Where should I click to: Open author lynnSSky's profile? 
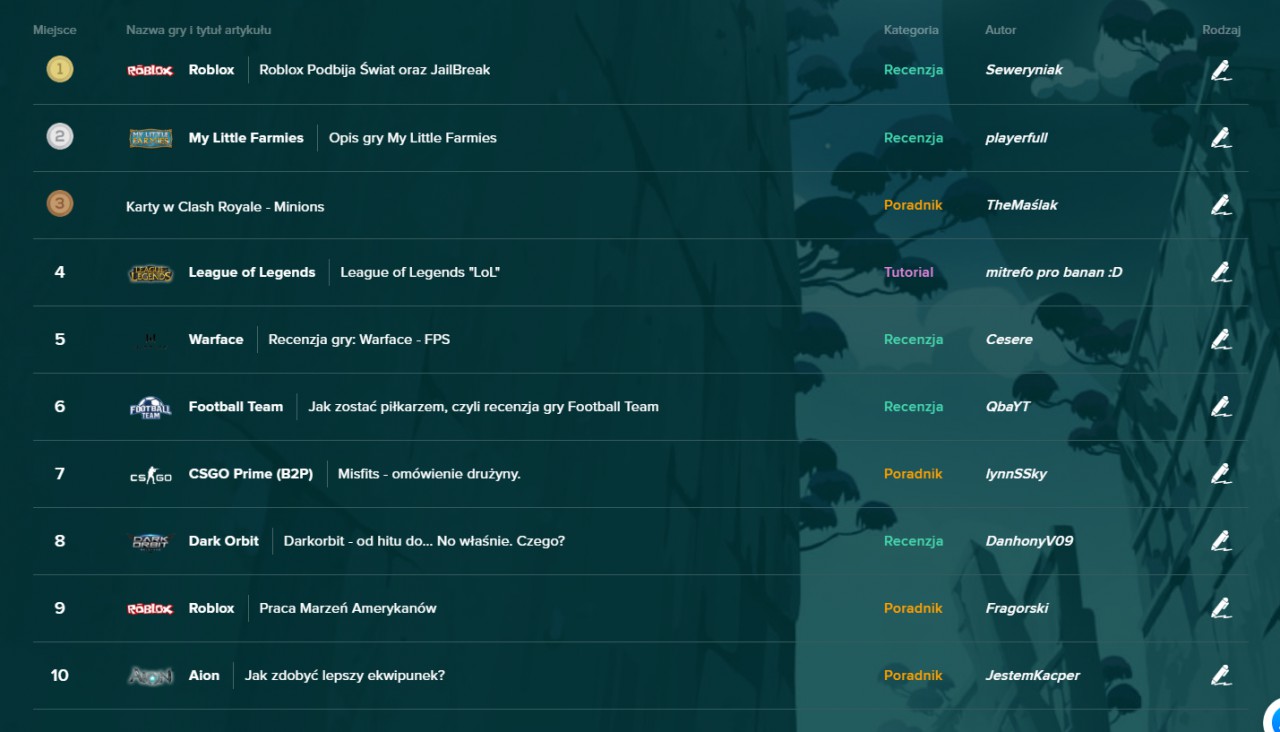click(1016, 474)
